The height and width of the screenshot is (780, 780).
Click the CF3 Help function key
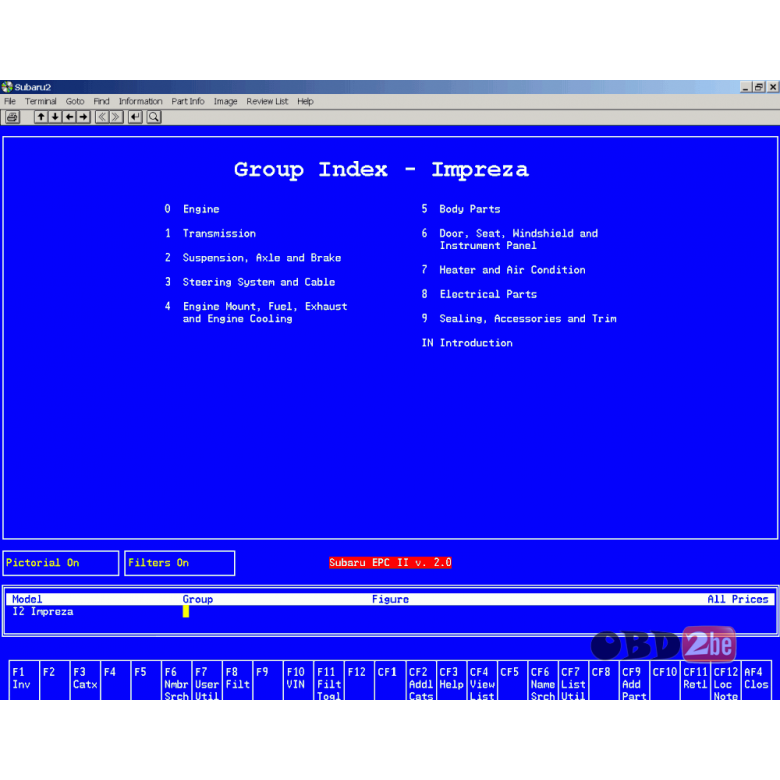pos(451,680)
